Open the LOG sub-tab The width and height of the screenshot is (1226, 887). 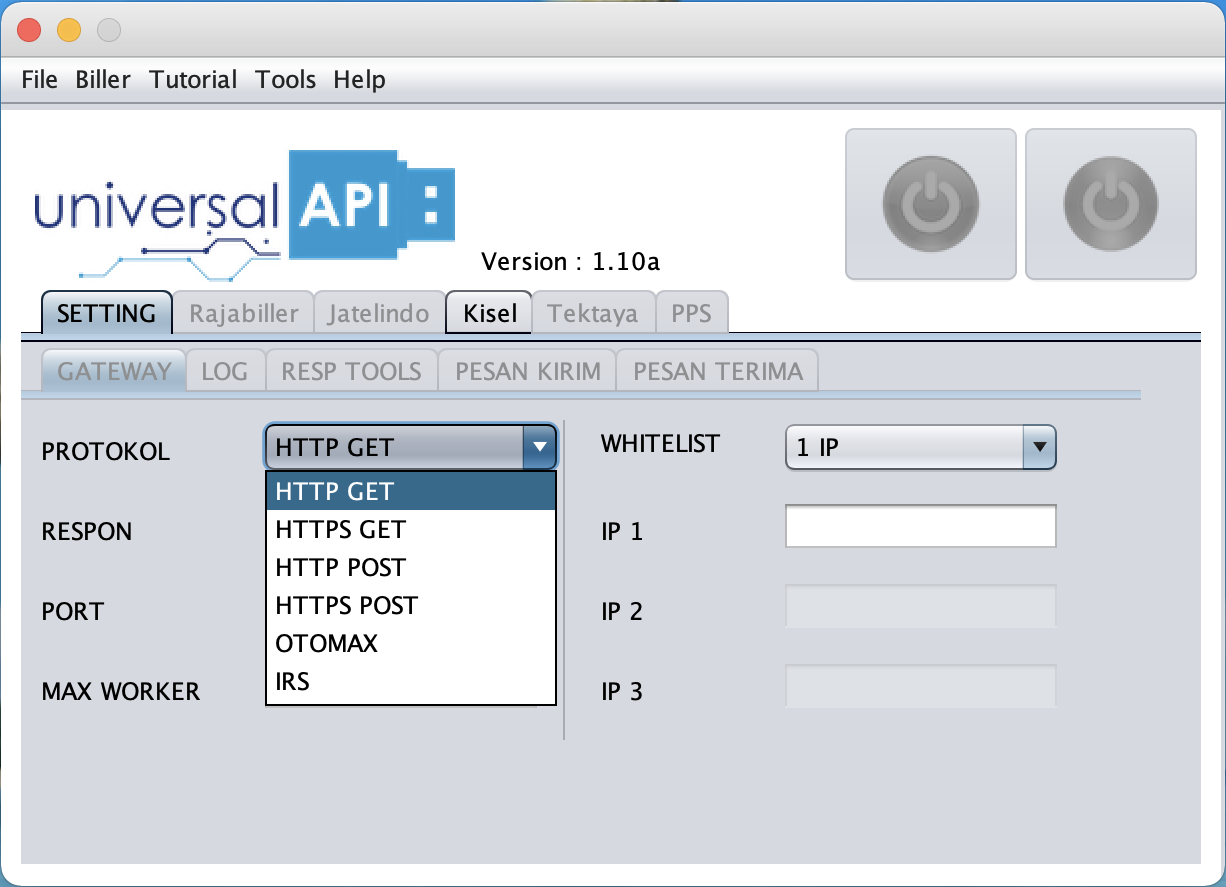(x=225, y=371)
